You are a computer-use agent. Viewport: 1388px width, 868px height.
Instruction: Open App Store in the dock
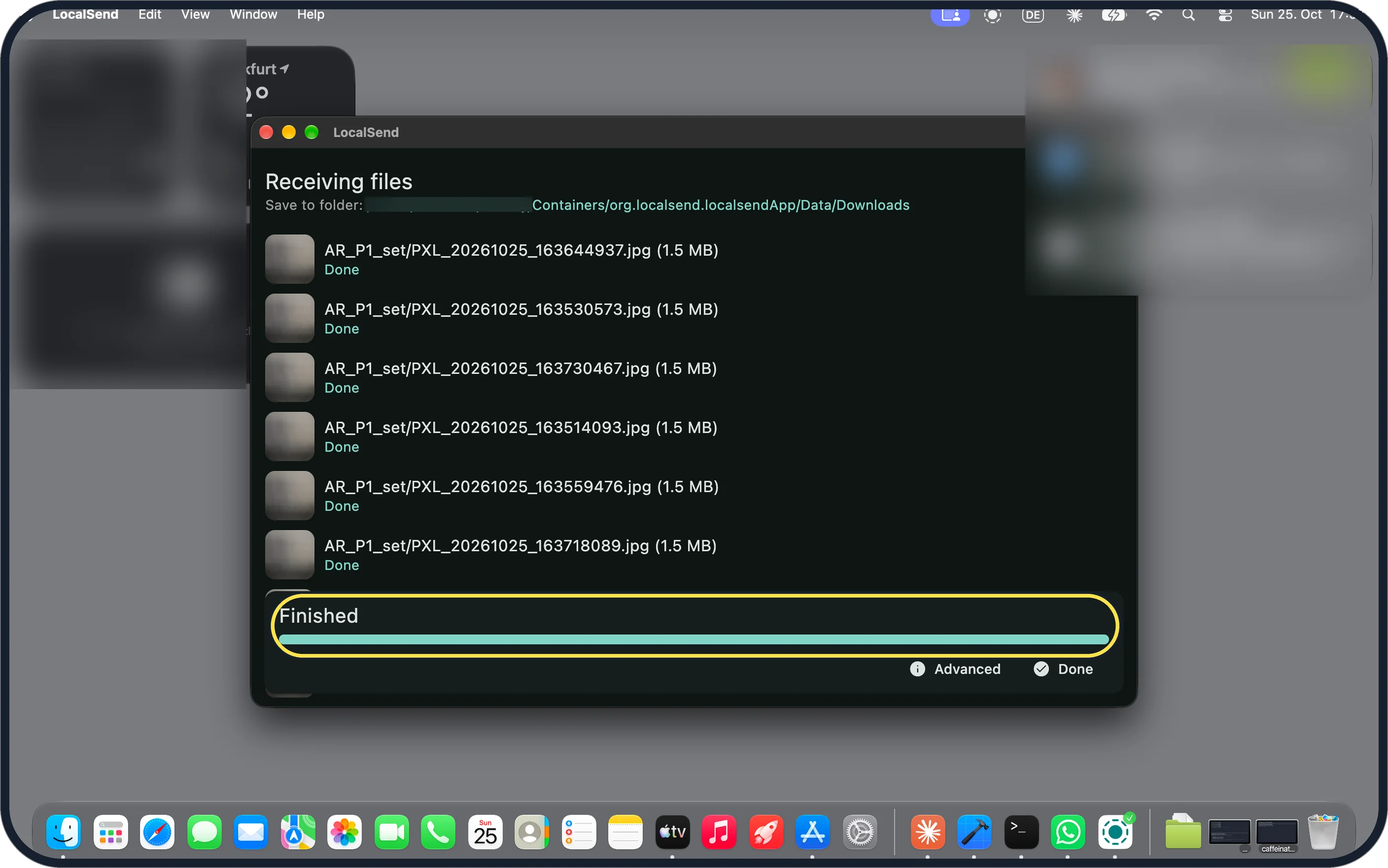pyautogui.click(x=813, y=832)
